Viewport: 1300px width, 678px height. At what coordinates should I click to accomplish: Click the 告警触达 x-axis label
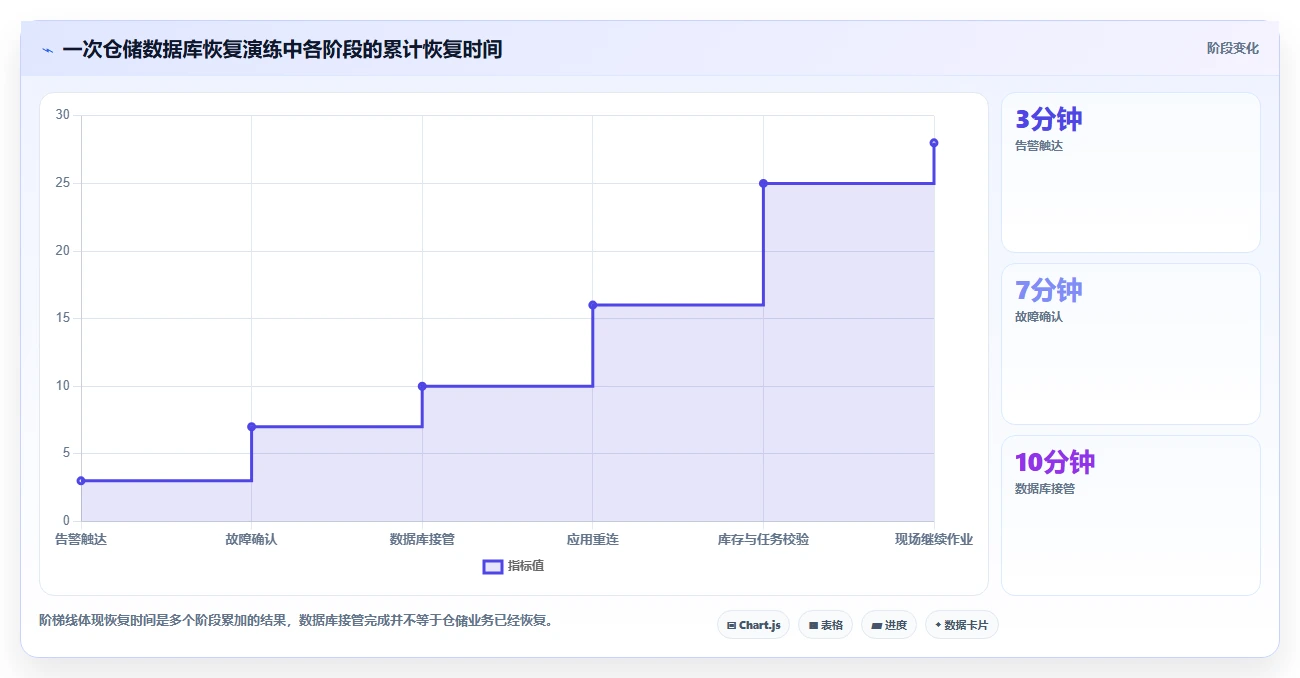(81, 539)
